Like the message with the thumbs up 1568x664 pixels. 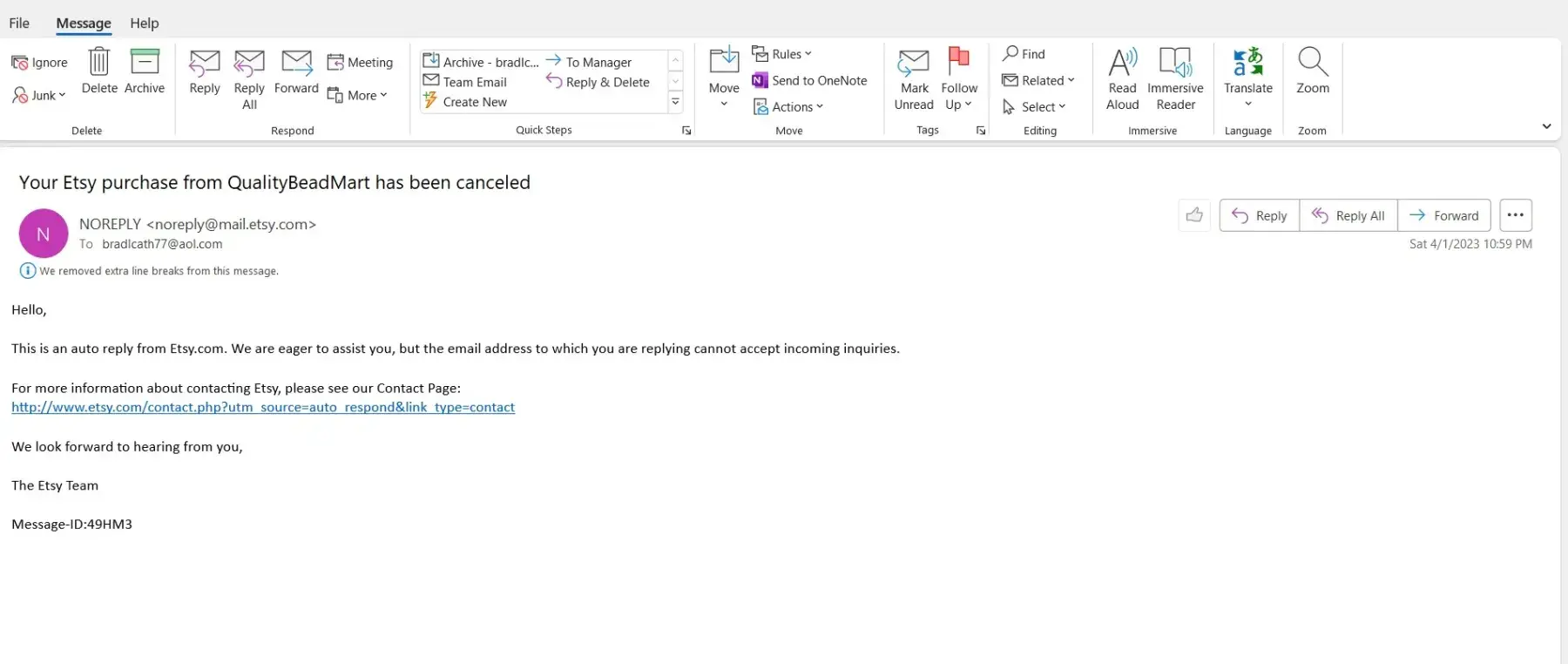1194,215
